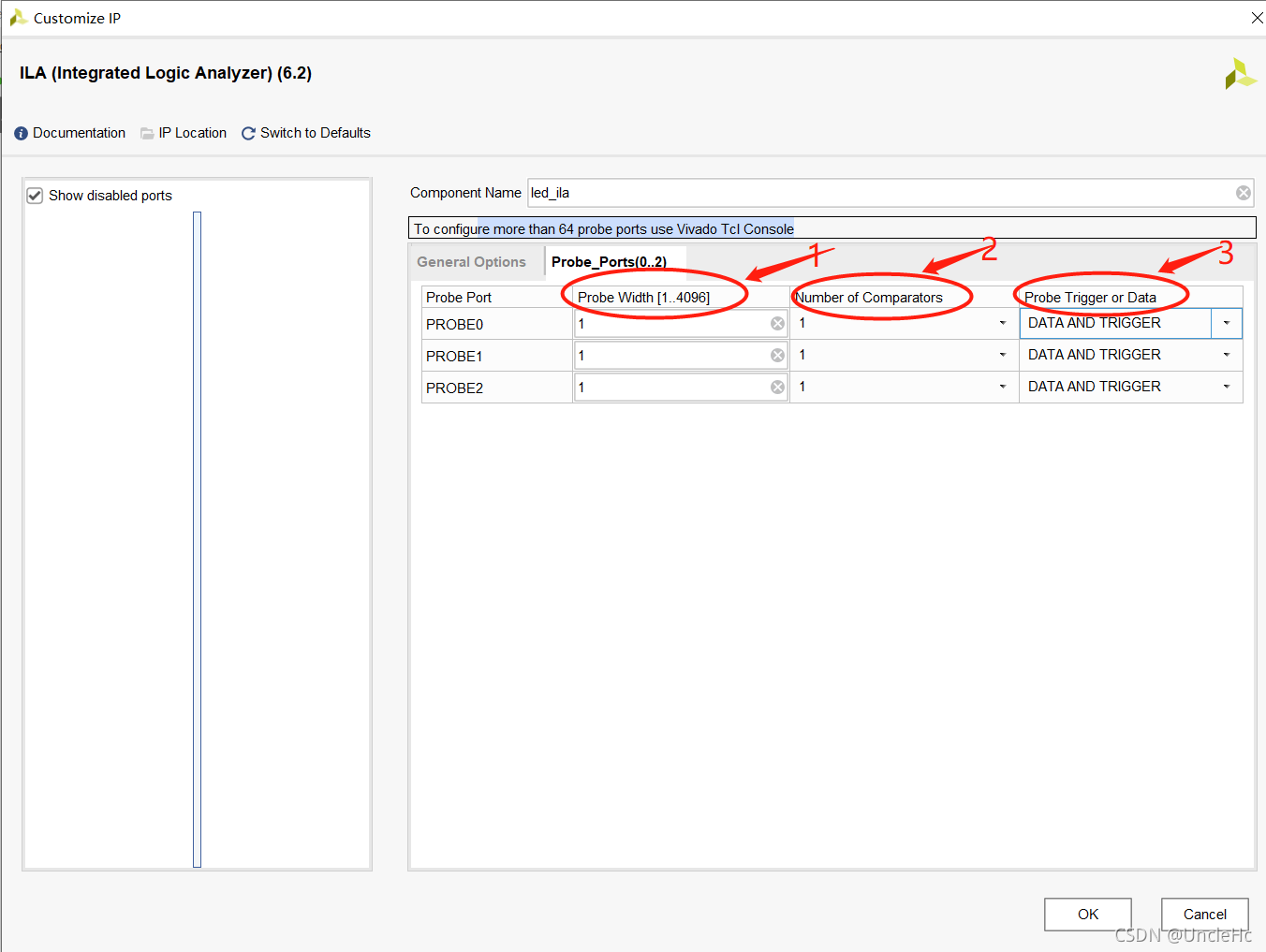The height and width of the screenshot is (952, 1266).
Task: Click the Vivado logo in header
Action: (x=1240, y=74)
